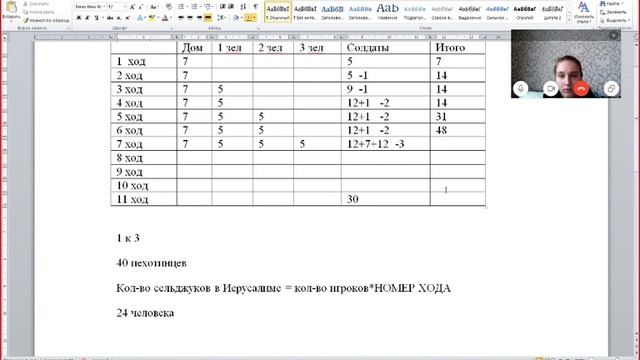Open the font size dropdown

[124, 7]
